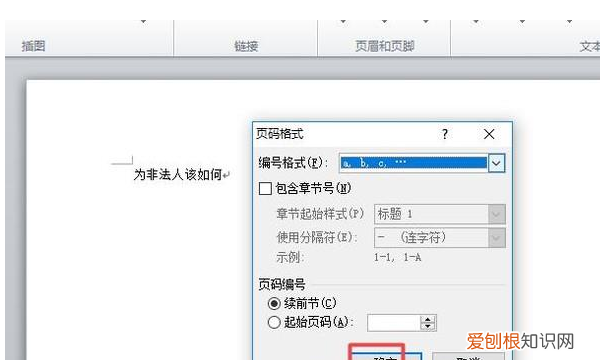The image size is (600, 360).
Task: Click the help question mark in 页码格式 dialog
Action: (x=445, y=134)
